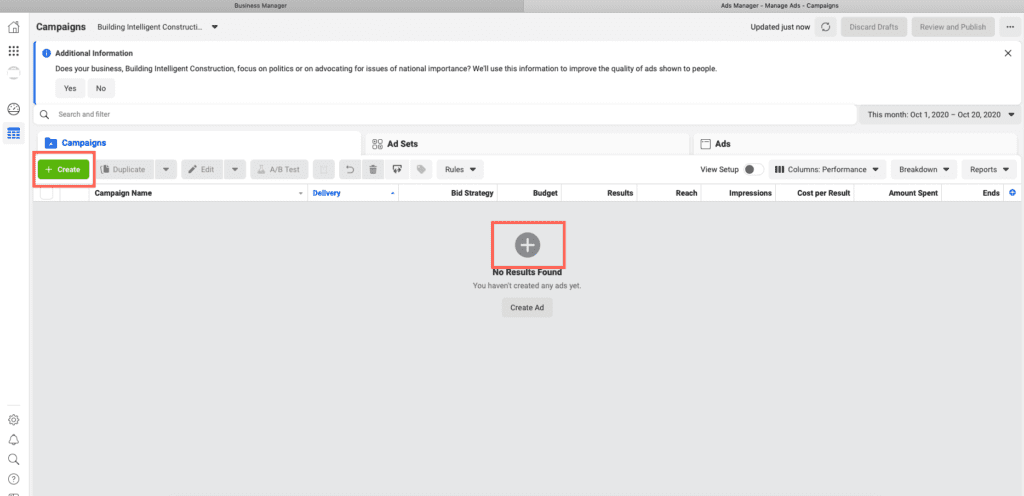This screenshot has width=1024, height=496.
Task: Click the refresh icon near Updated just now
Action: pyautogui.click(x=825, y=27)
